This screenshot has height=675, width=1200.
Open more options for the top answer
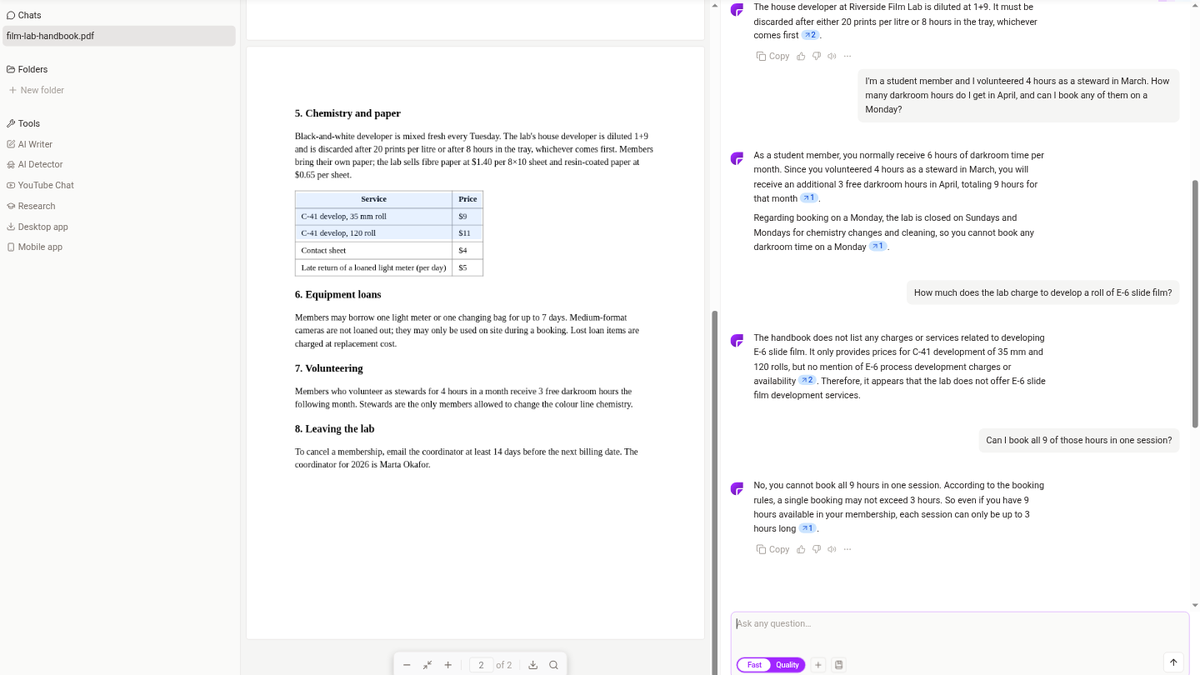[x=847, y=56]
